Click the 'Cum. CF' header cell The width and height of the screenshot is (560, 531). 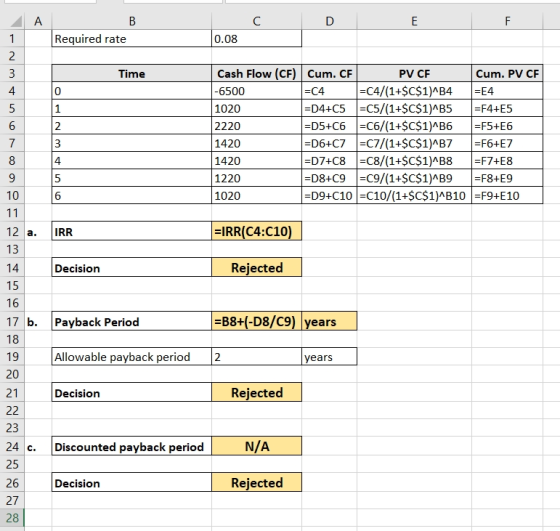coord(329,74)
